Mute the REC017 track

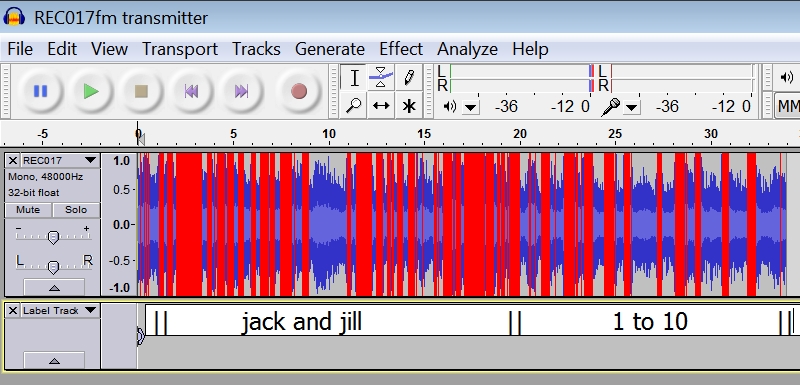[x=28, y=210]
